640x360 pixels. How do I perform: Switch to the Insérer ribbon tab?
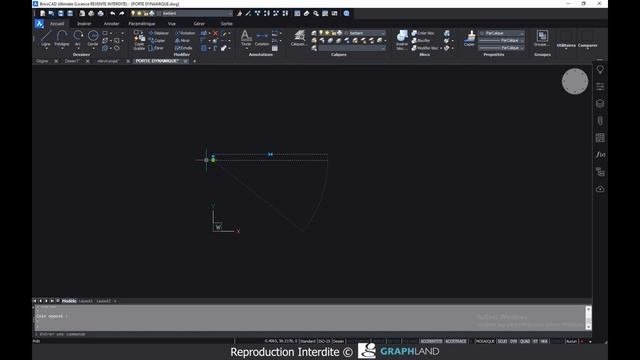click(x=84, y=24)
